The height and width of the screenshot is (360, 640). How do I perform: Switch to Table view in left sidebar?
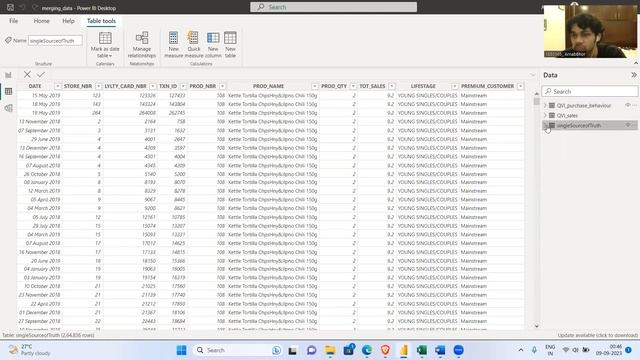(x=8, y=91)
